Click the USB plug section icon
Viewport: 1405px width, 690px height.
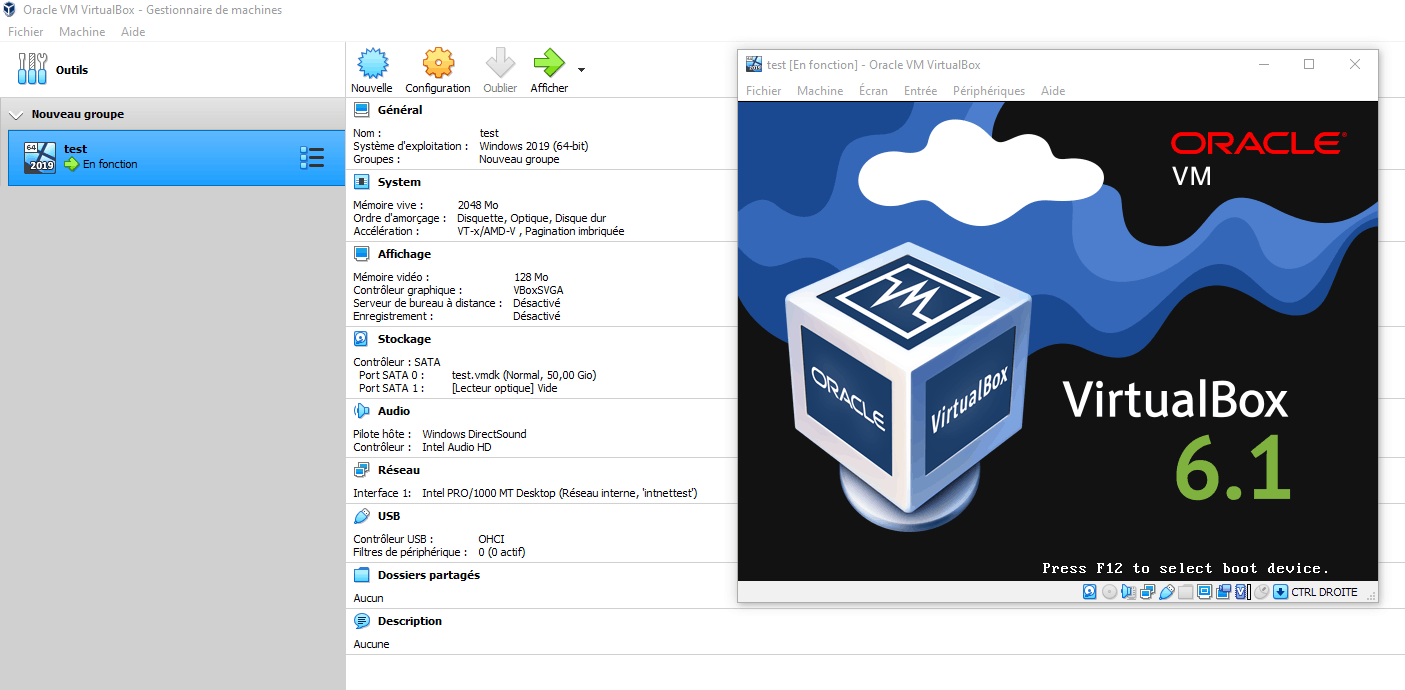pyautogui.click(x=361, y=516)
